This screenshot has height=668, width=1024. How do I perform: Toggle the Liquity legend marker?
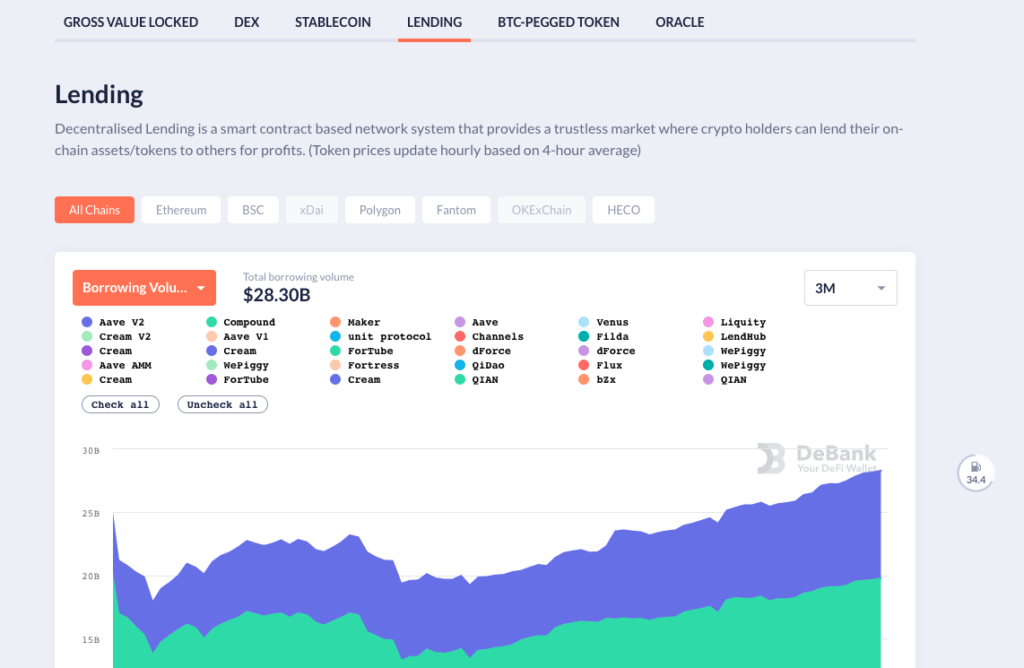(709, 322)
